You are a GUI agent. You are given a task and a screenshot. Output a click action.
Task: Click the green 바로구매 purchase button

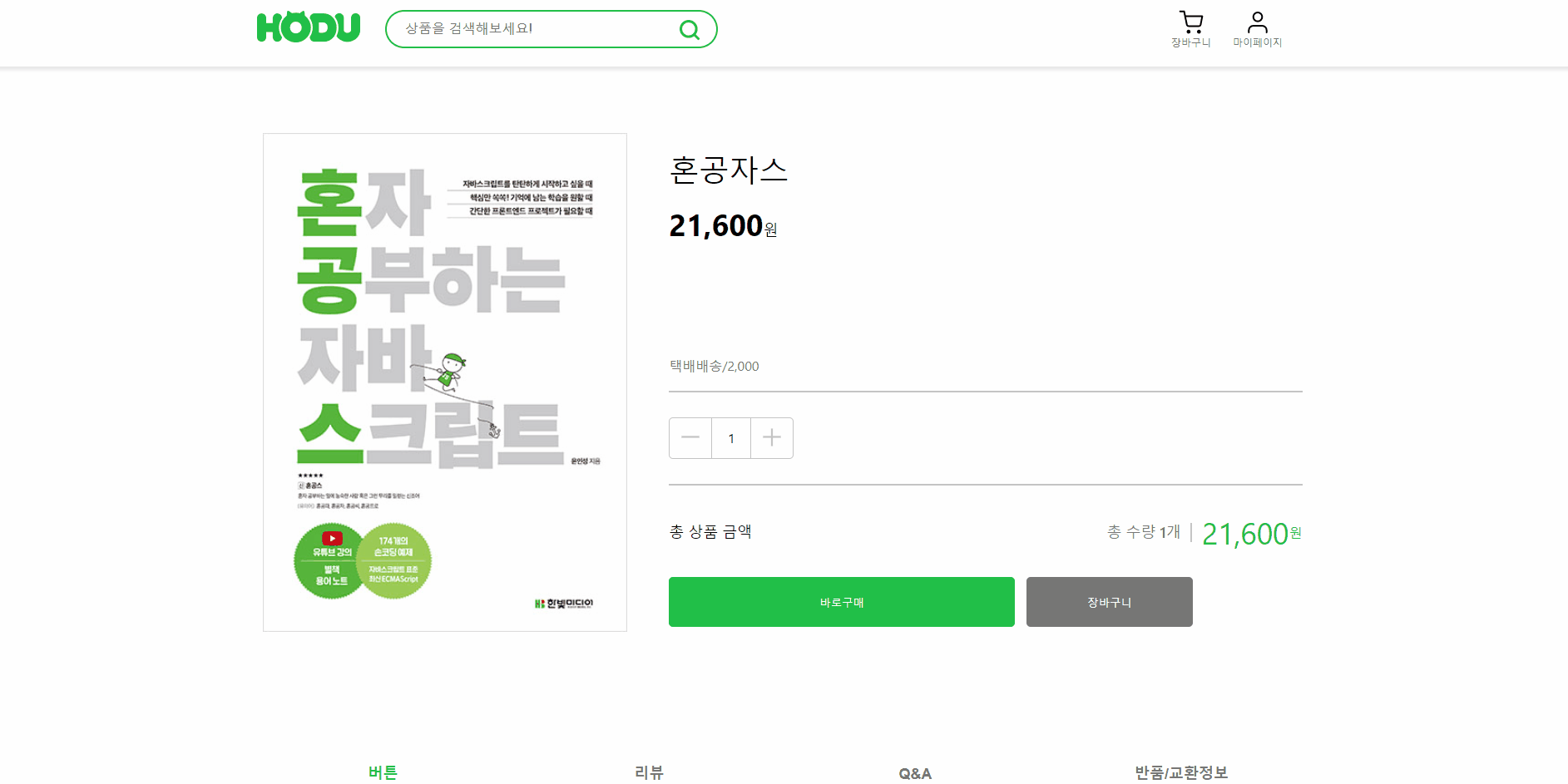click(841, 602)
